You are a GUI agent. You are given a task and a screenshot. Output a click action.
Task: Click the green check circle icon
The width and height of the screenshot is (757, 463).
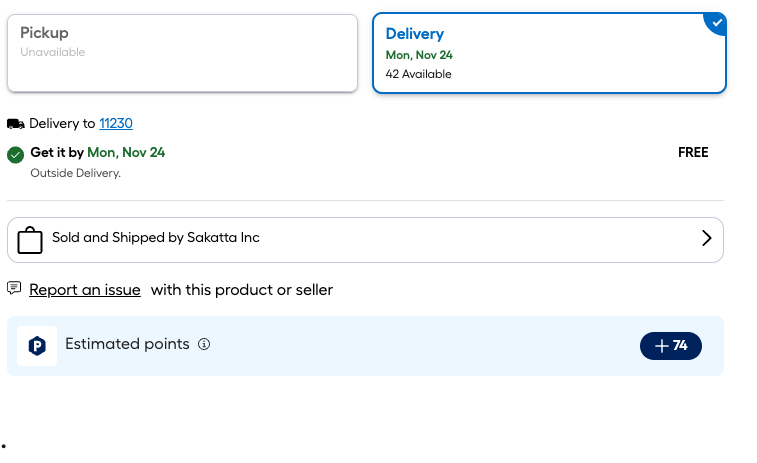(x=16, y=154)
